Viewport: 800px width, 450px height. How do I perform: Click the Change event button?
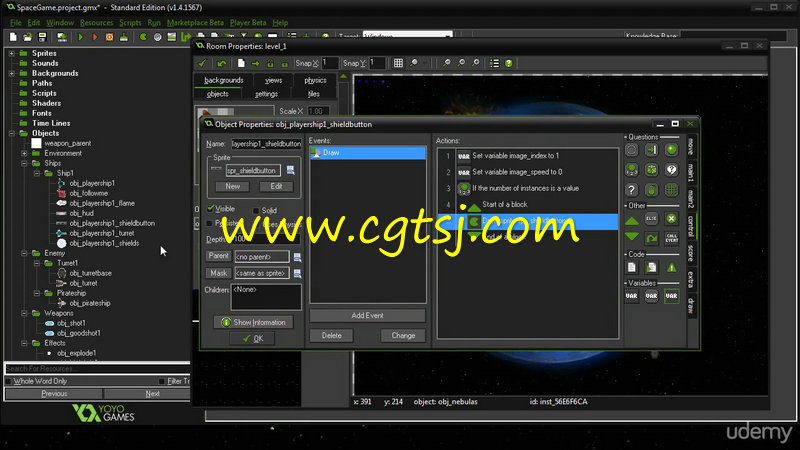click(x=403, y=336)
